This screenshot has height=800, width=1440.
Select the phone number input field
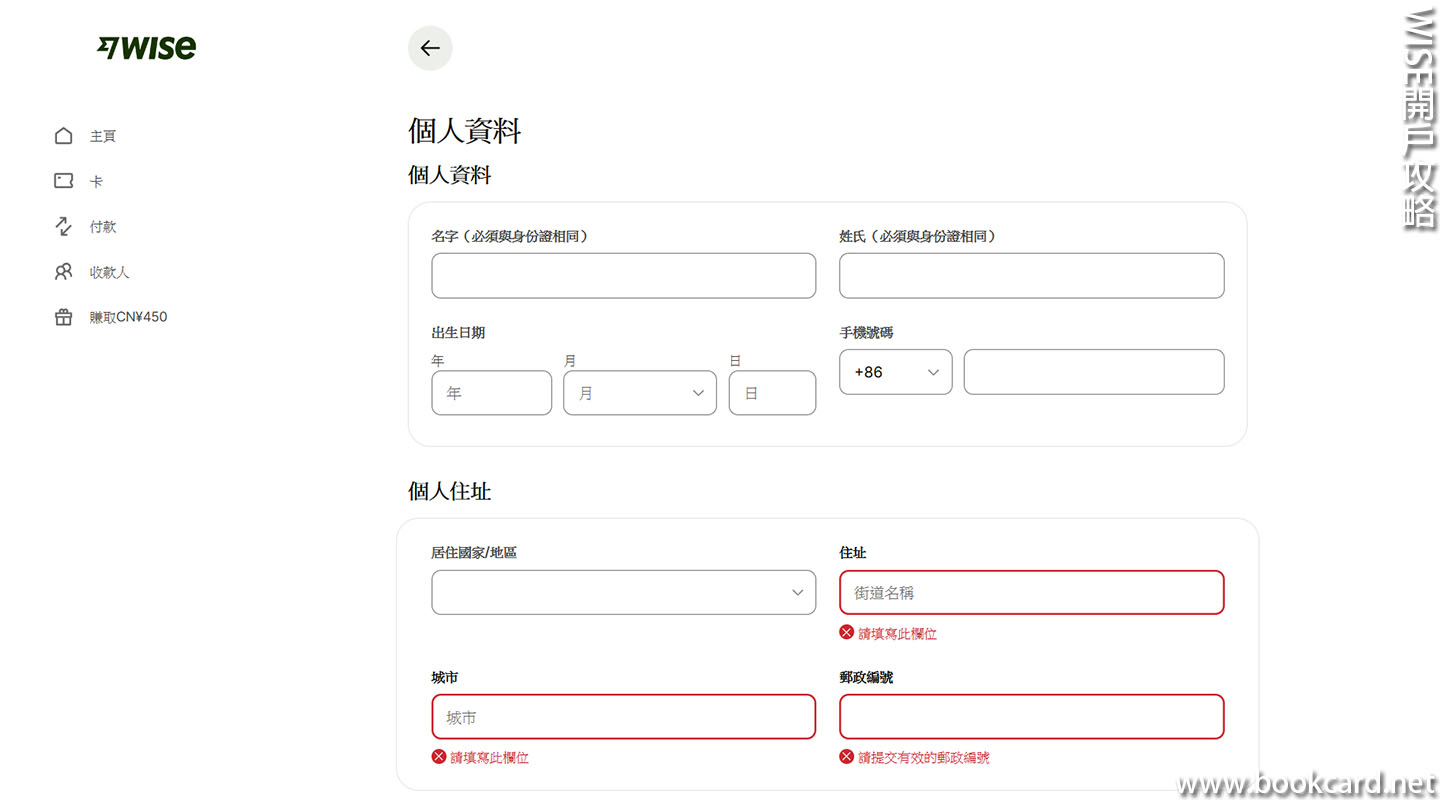click(1093, 372)
